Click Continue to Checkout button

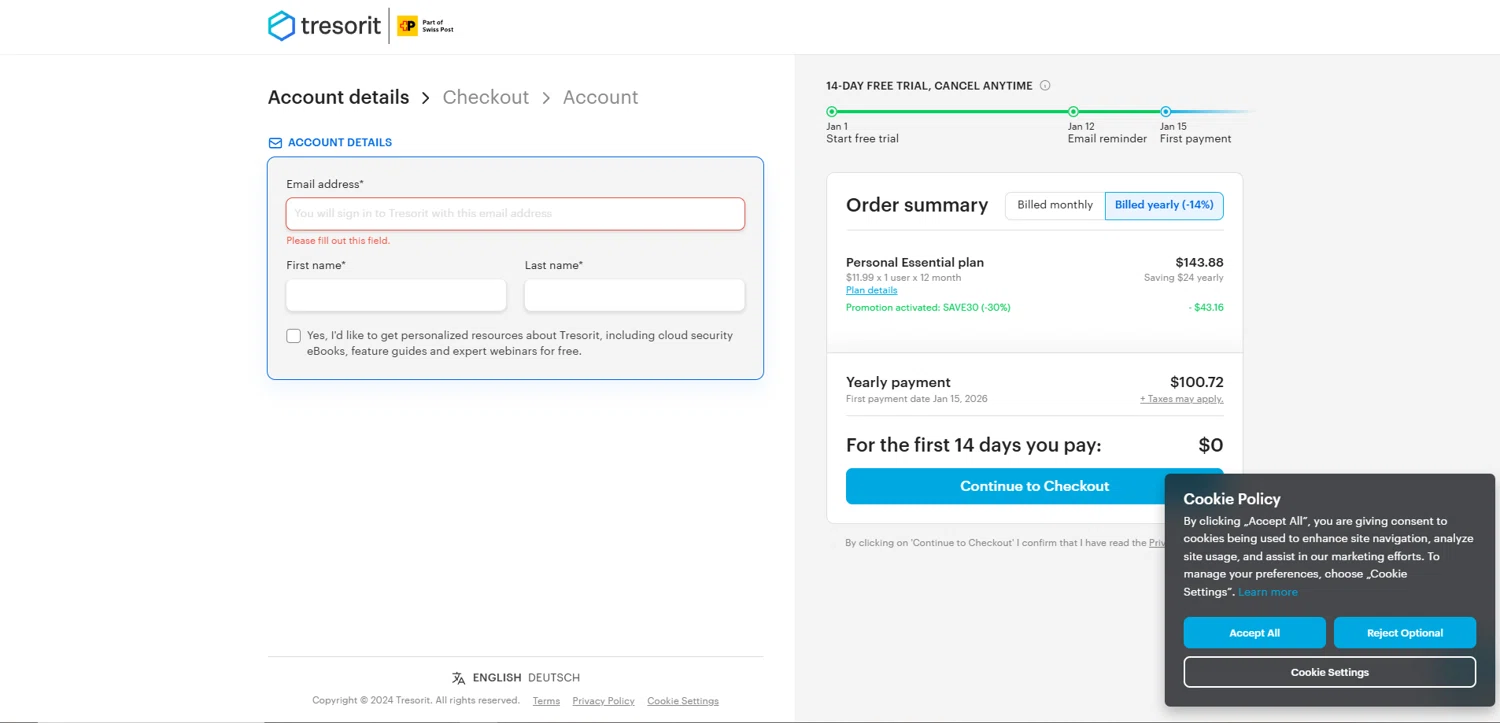[x=1034, y=486]
